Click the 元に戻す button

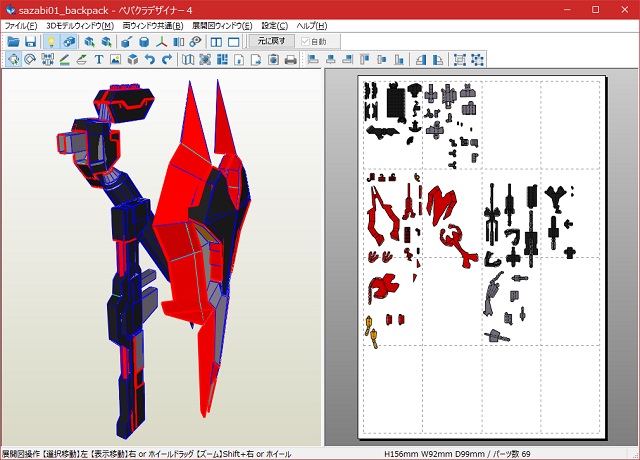[271, 41]
